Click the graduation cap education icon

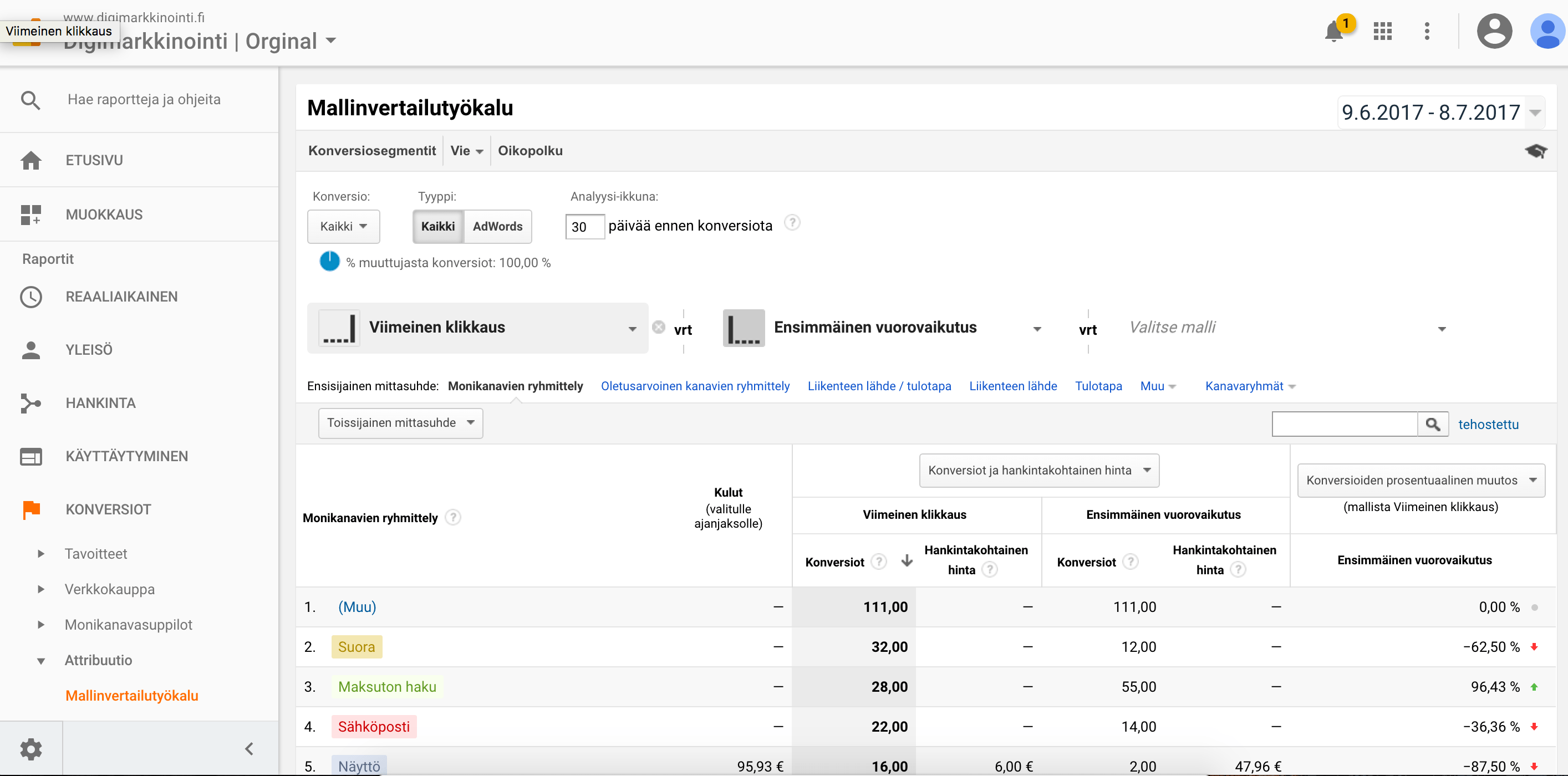point(1536,151)
